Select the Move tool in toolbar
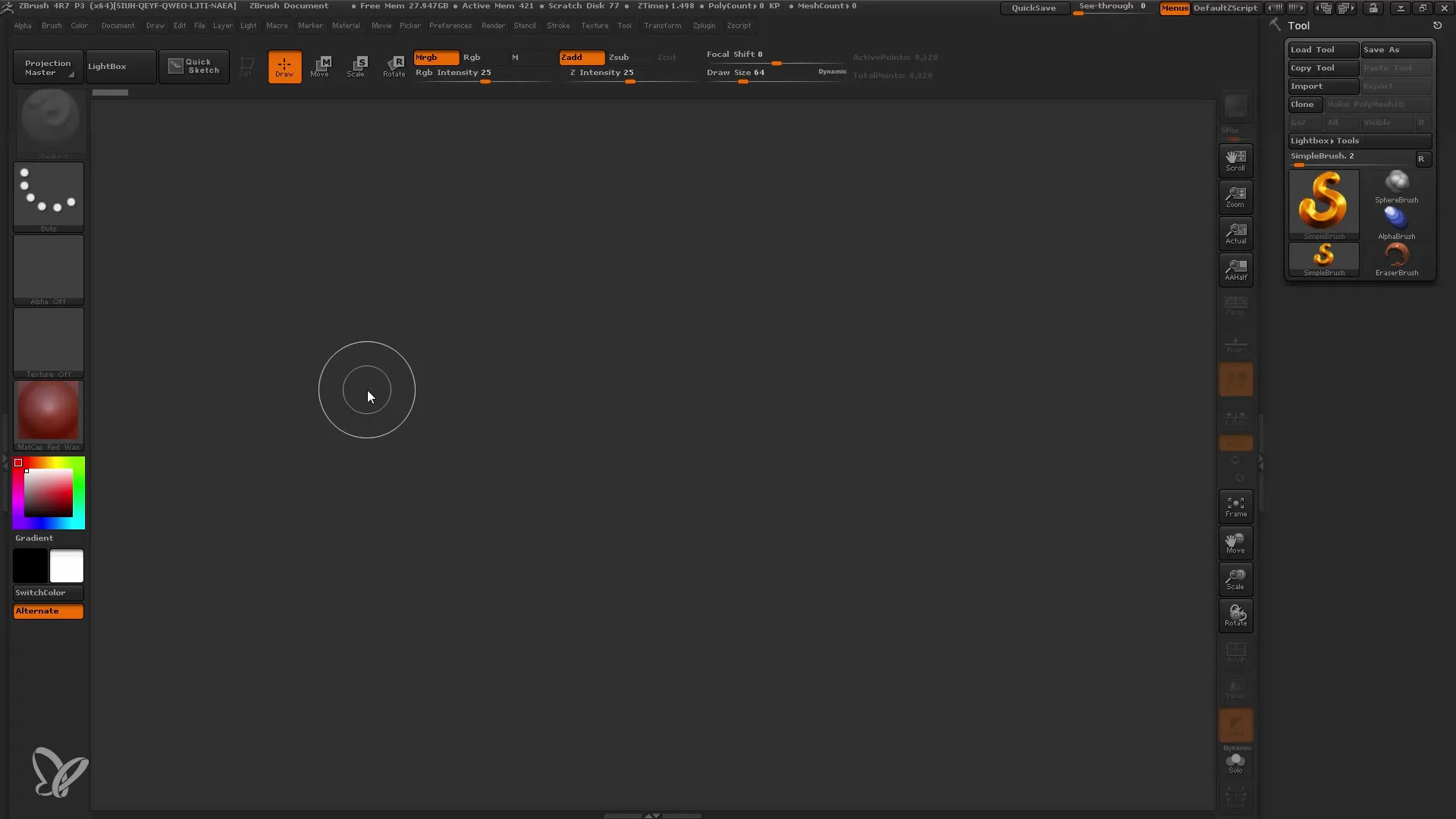 (x=320, y=65)
